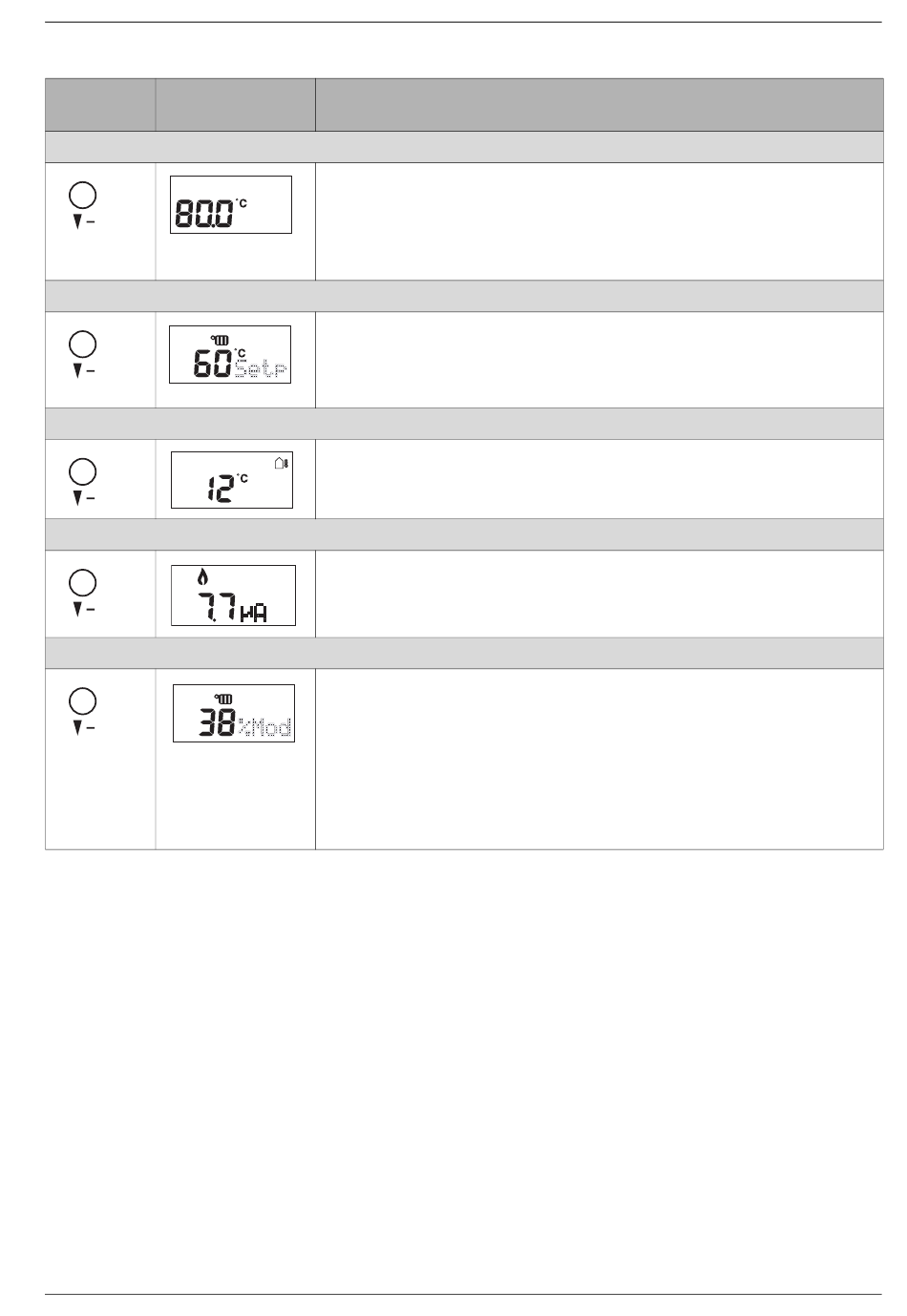Click the down arrow minus next to 38 %Mod display

point(84,727)
